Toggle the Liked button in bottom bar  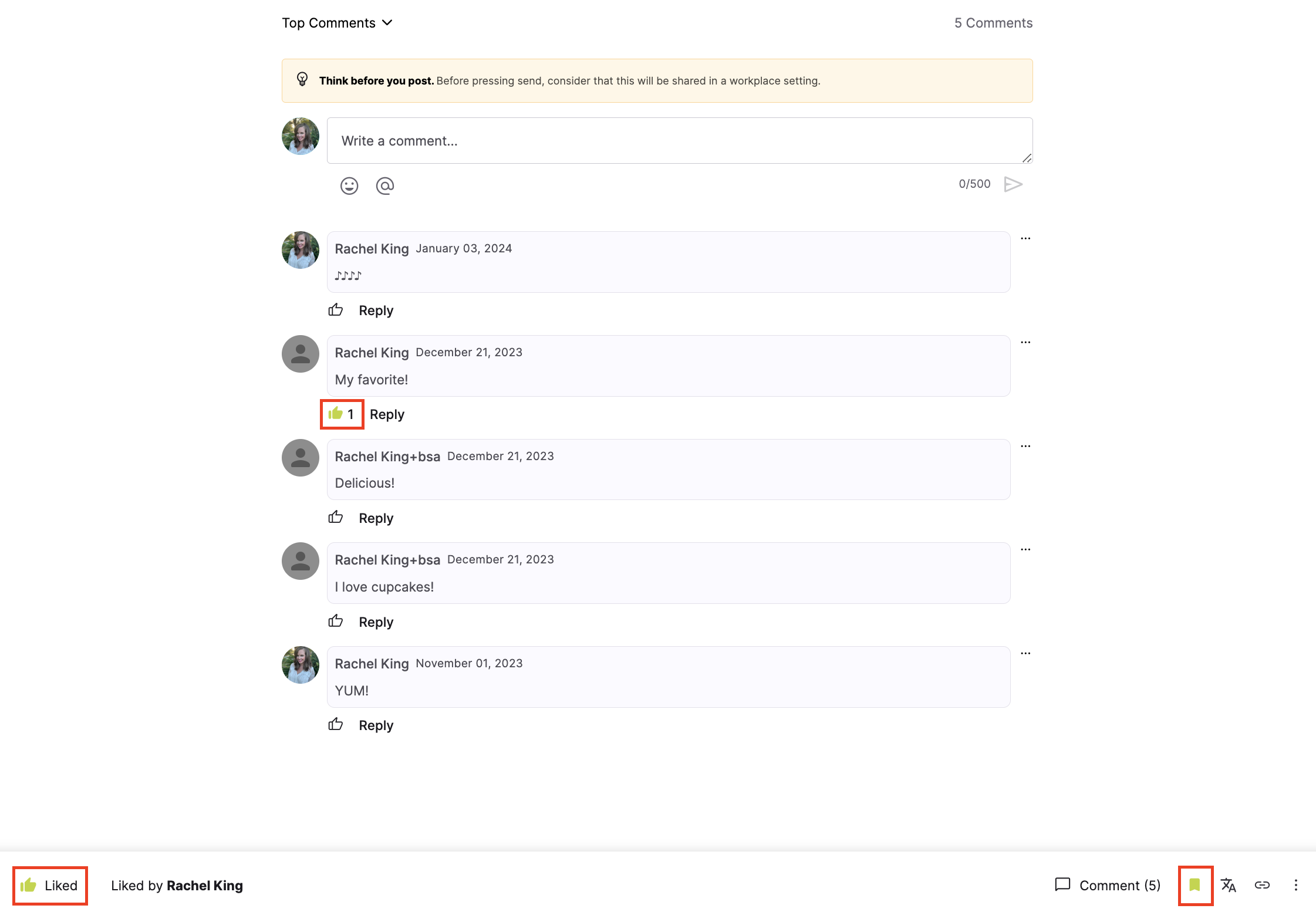click(x=50, y=886)
